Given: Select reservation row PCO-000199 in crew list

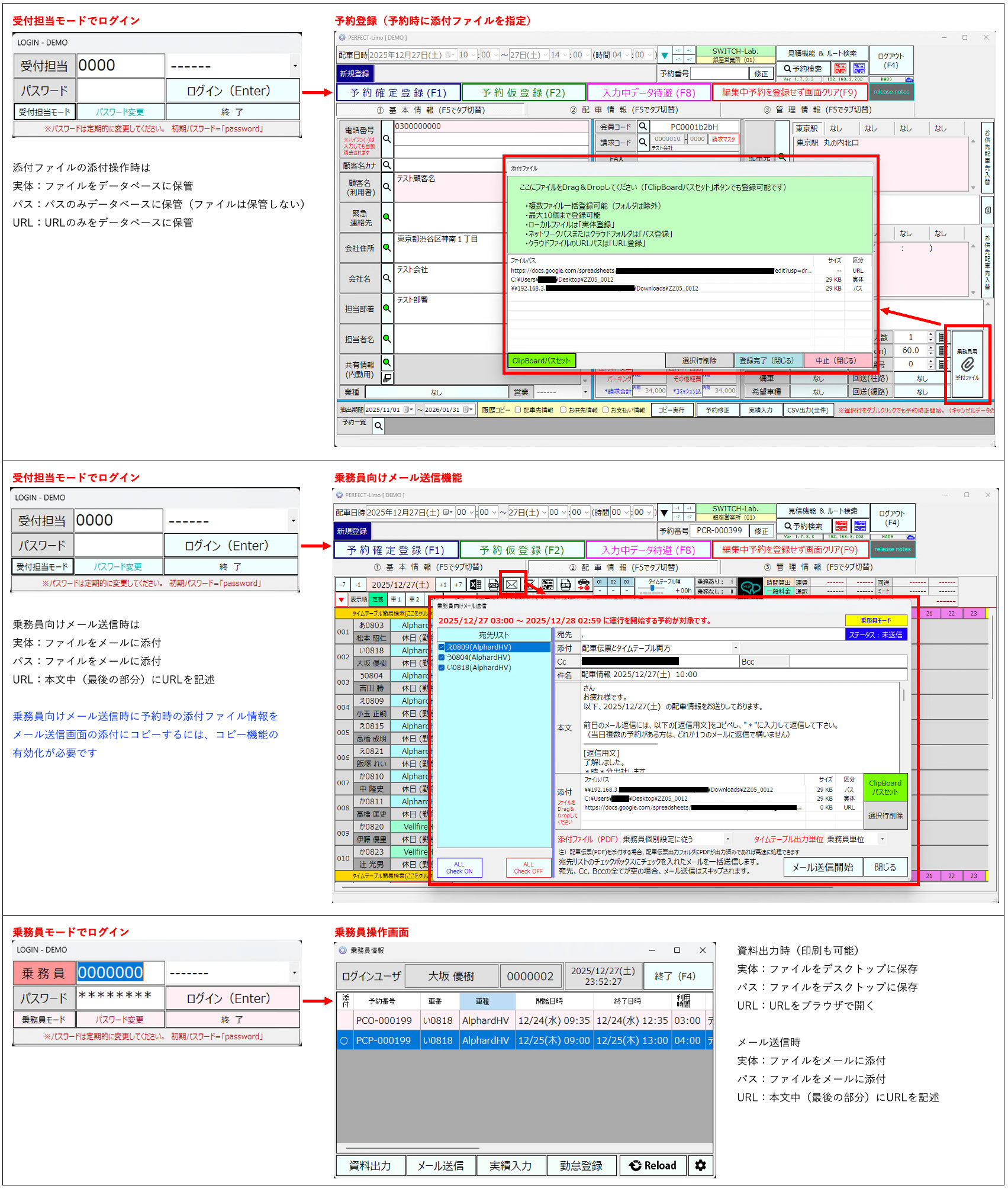Looking at the screenshot, I should coord(384,1020).
